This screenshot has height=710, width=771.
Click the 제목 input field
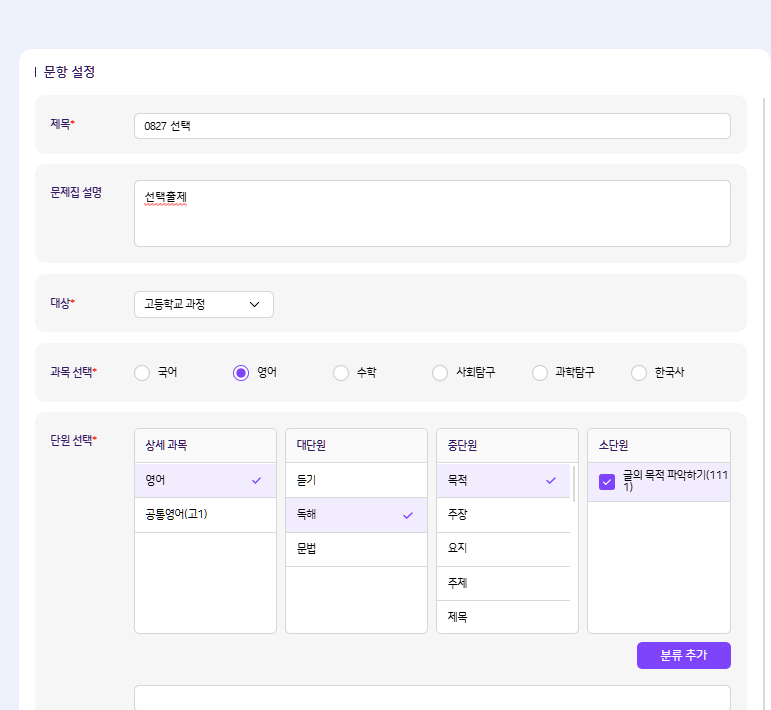[432, 126]
